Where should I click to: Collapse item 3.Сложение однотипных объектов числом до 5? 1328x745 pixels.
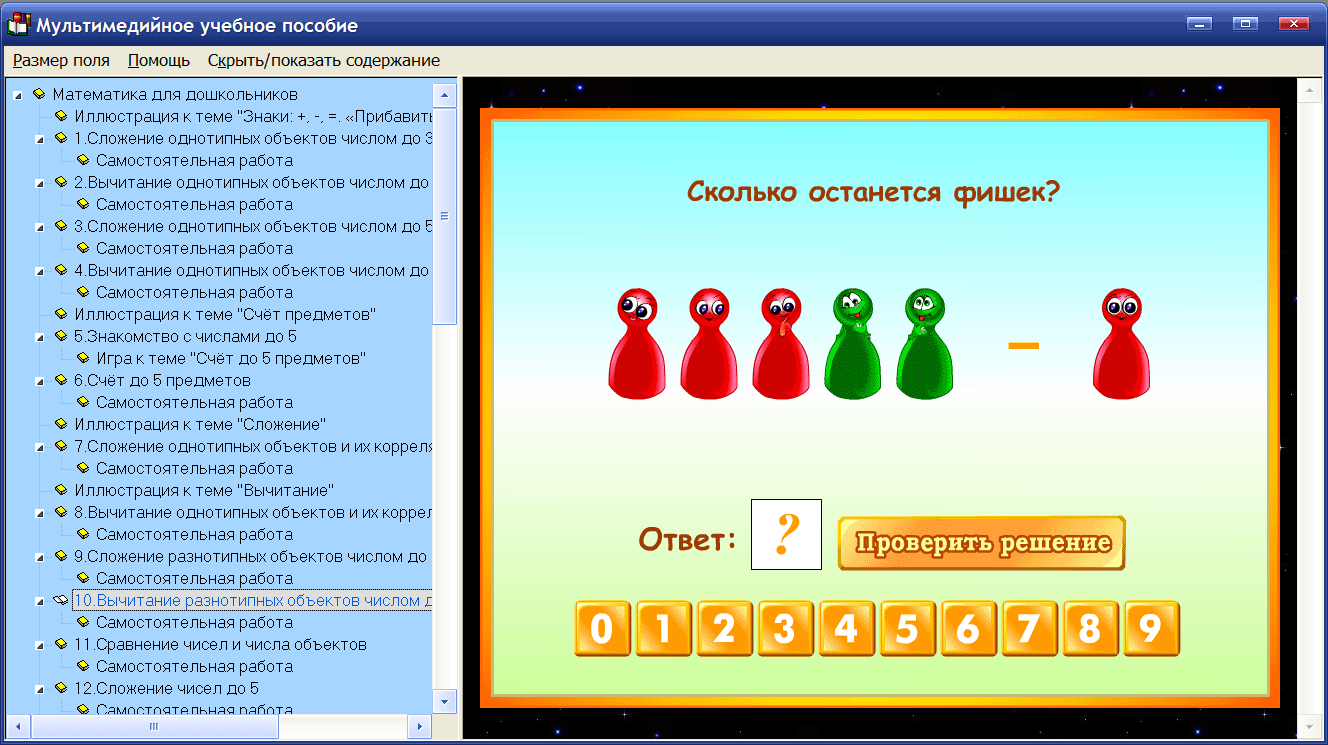[39, 227]
